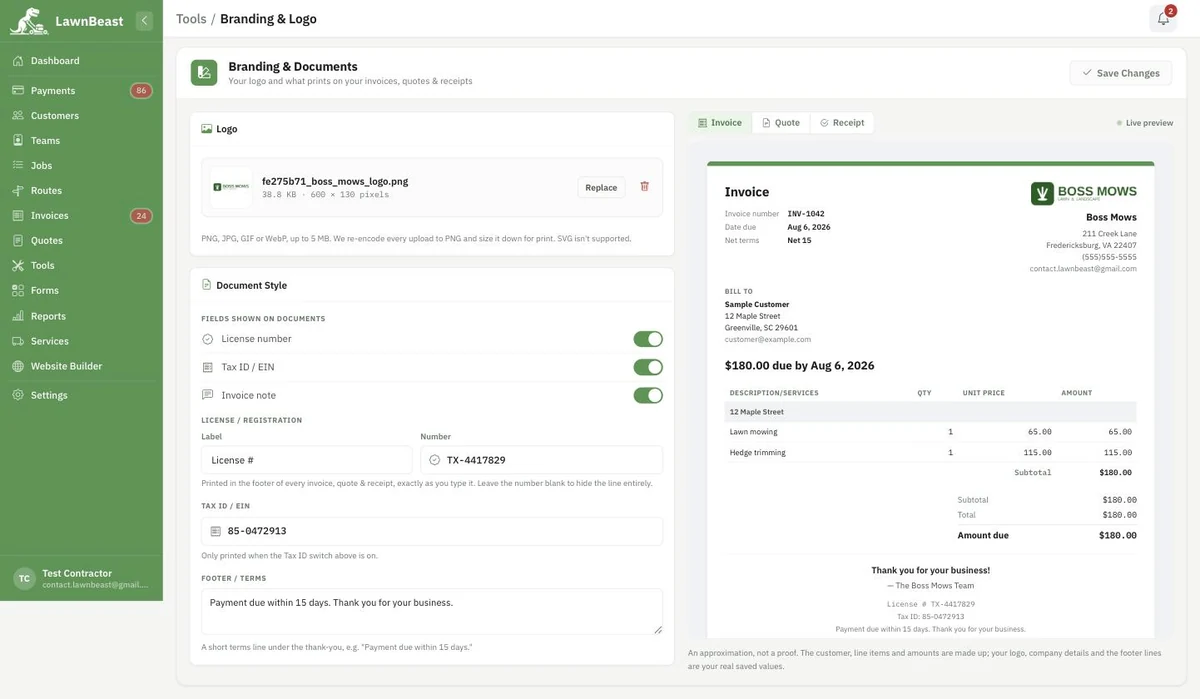The image size is (1200, 699).
Task: Click the TC avatar circle
Action: click(24, 578)
